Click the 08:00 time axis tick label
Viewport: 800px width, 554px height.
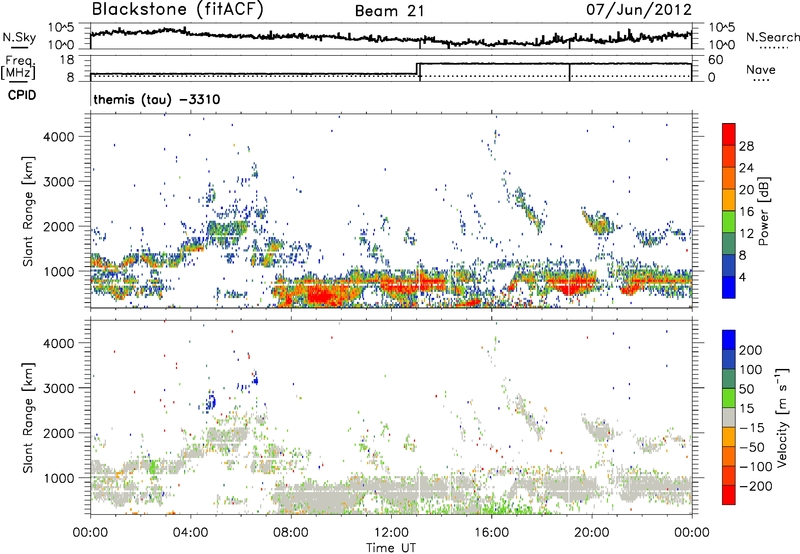[291, 533]
